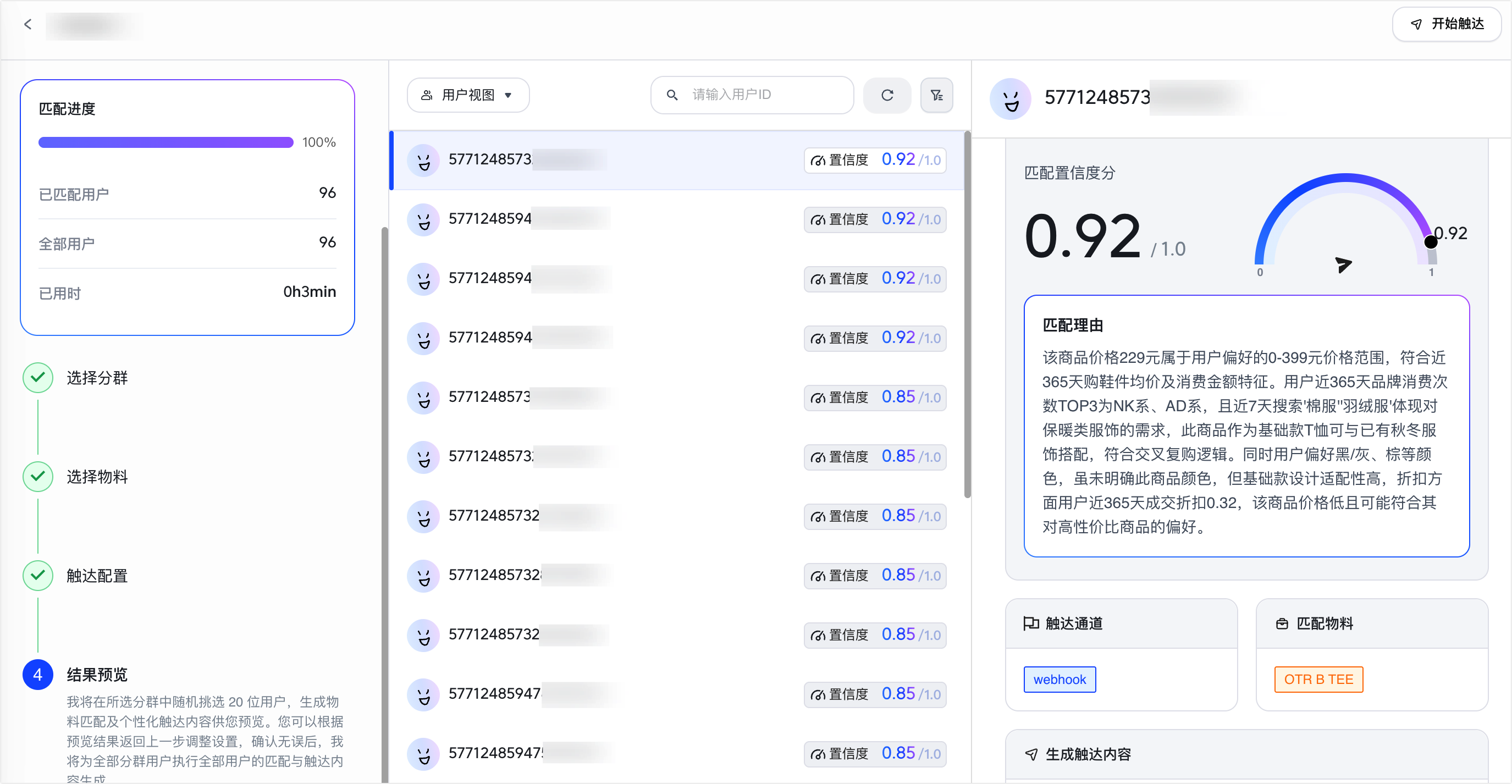The width and height of the screenshot is (1512, 784).
Task: Open the 选择分群 step label
Action: [x=97, y=378]
